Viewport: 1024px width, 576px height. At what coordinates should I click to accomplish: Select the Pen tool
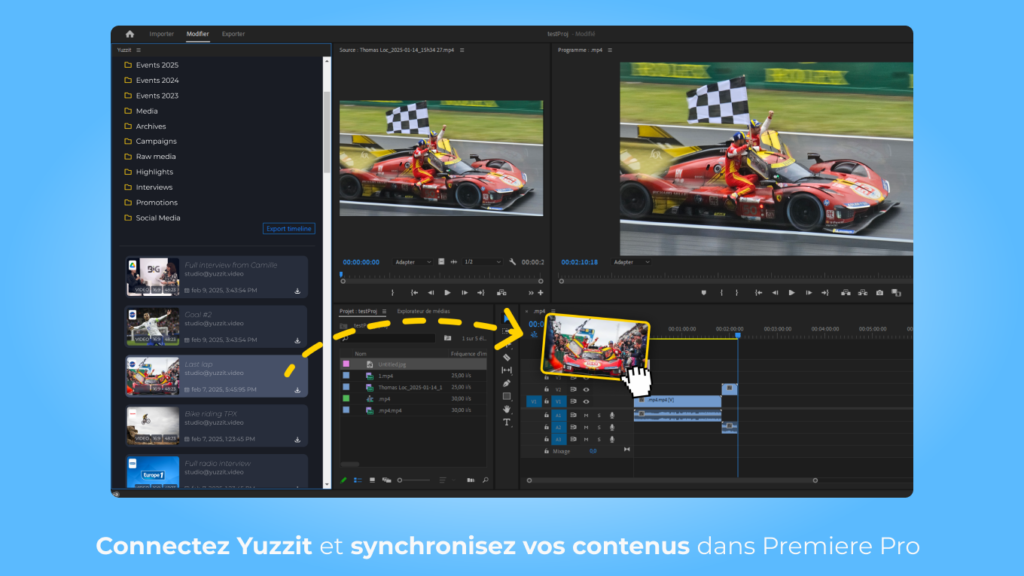tap(507, 383)
